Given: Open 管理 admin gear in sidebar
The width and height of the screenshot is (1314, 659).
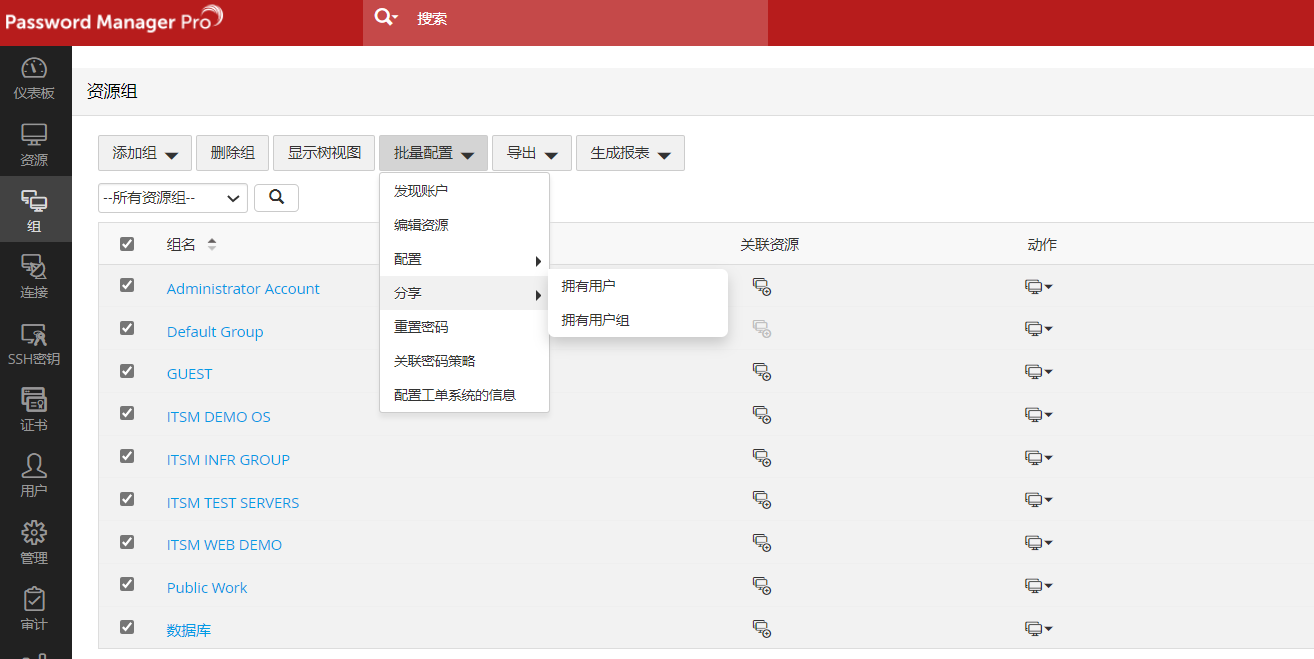Looking at the screenshot, I should point(34,542).
